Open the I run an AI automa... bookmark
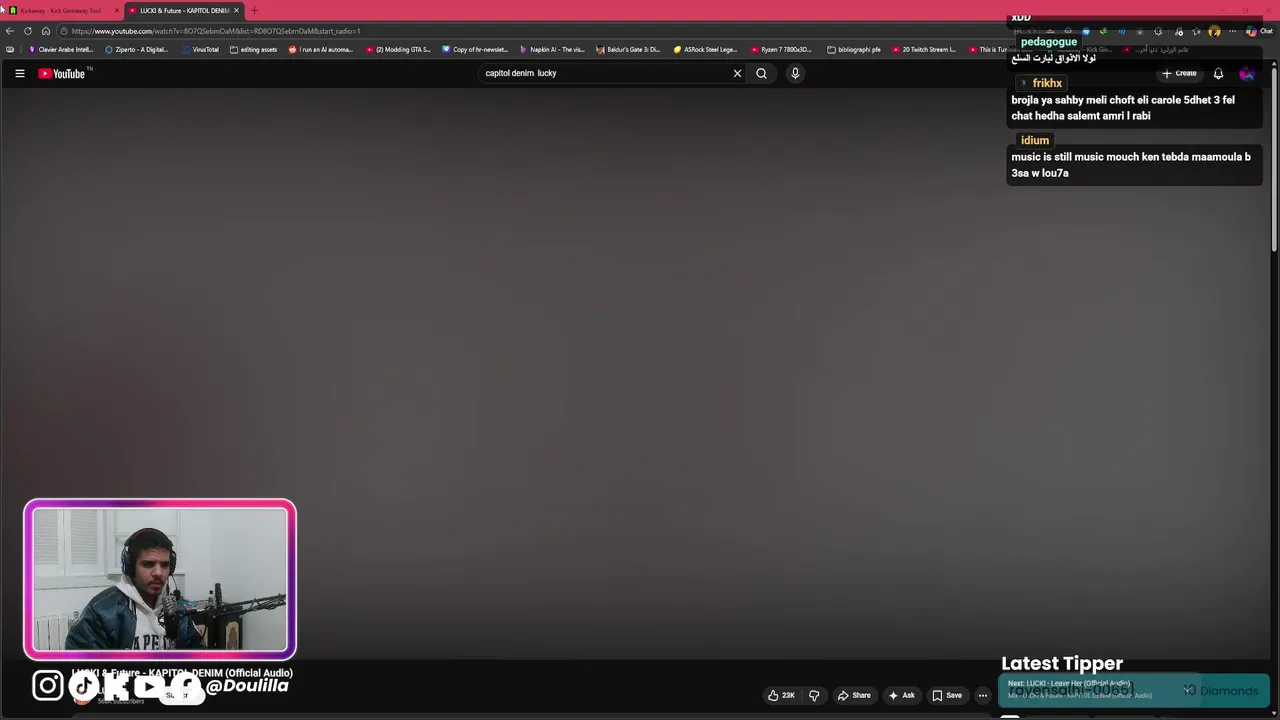Screen dimensions: 1280x720 point(320,49)
